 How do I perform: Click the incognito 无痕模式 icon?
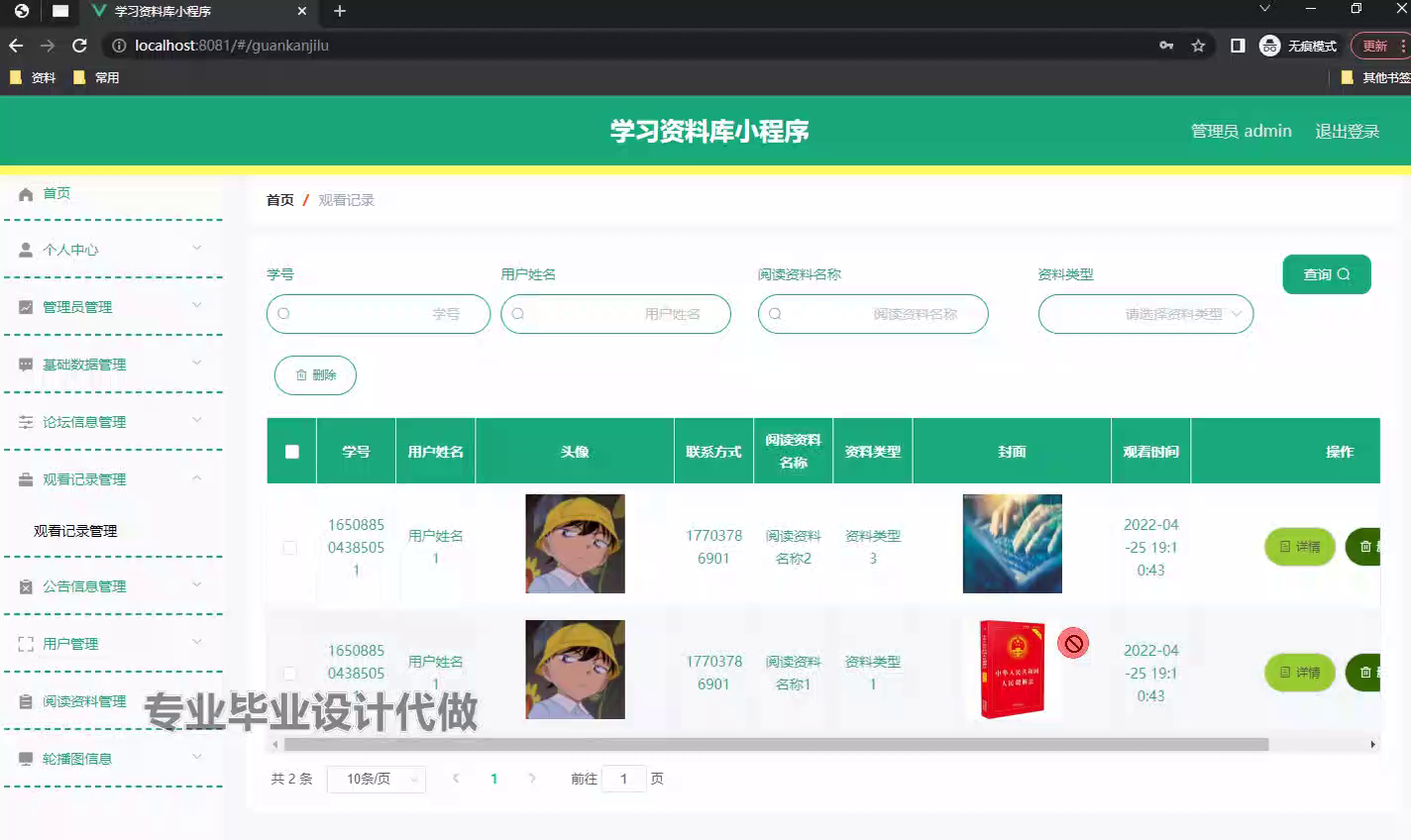1269,46
